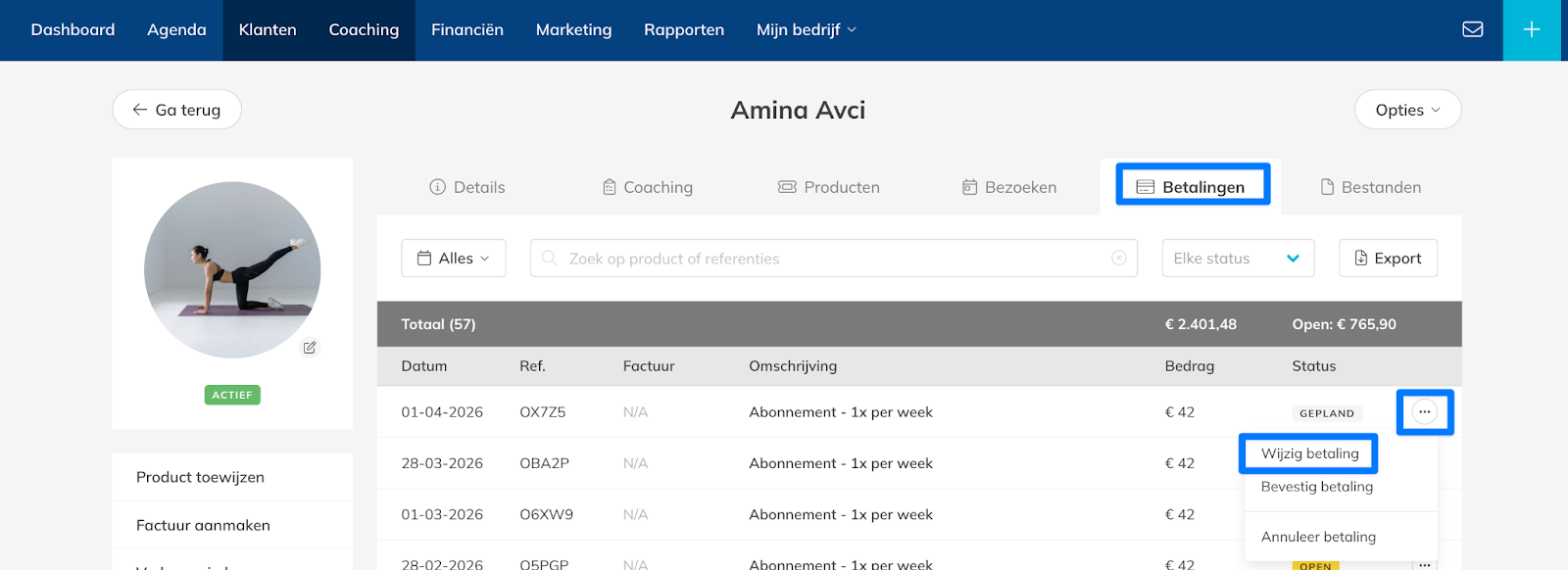
Task: Go to the Bezoeken tab
Action: 1009,187
